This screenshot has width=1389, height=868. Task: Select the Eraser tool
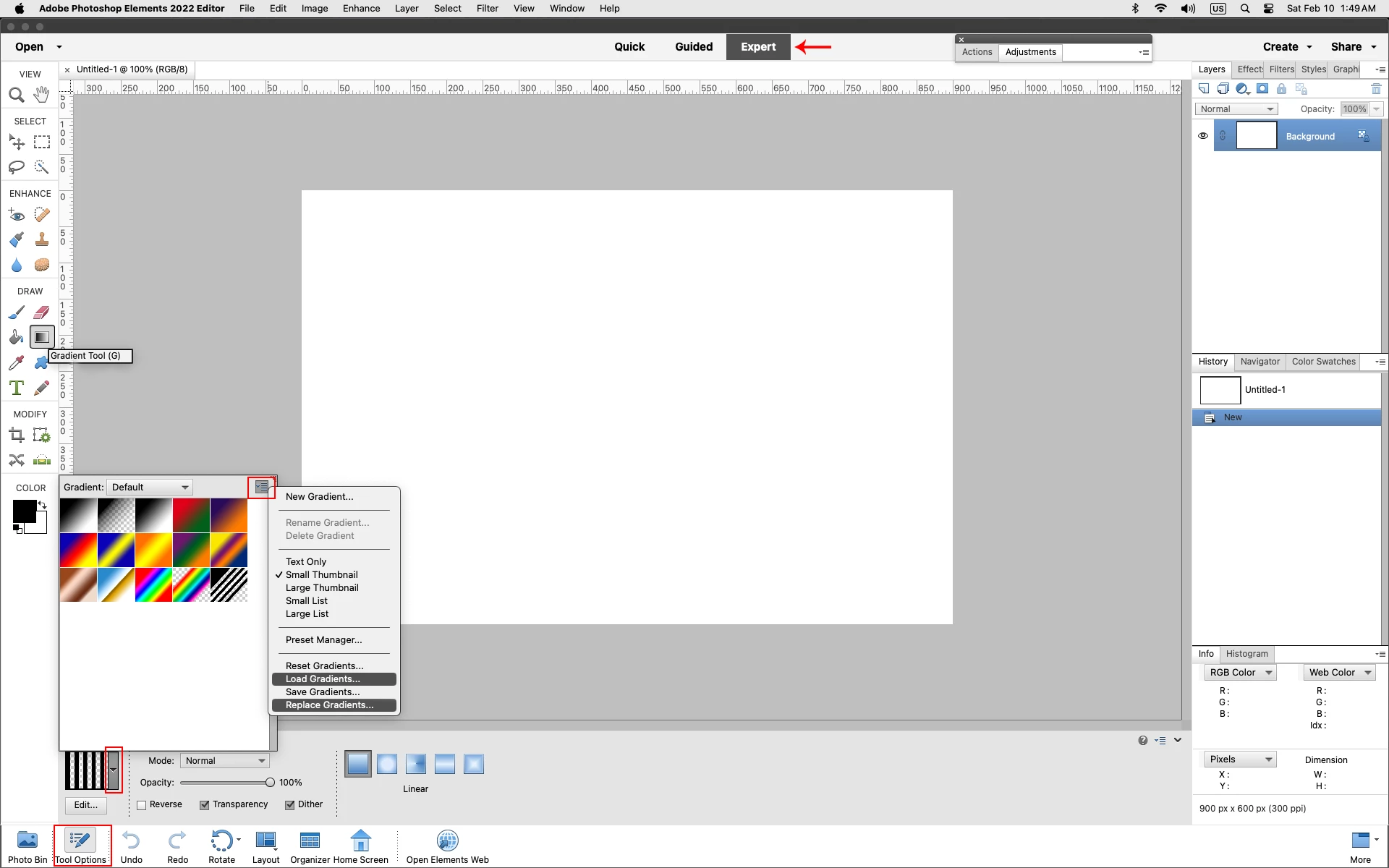point(42,312)
